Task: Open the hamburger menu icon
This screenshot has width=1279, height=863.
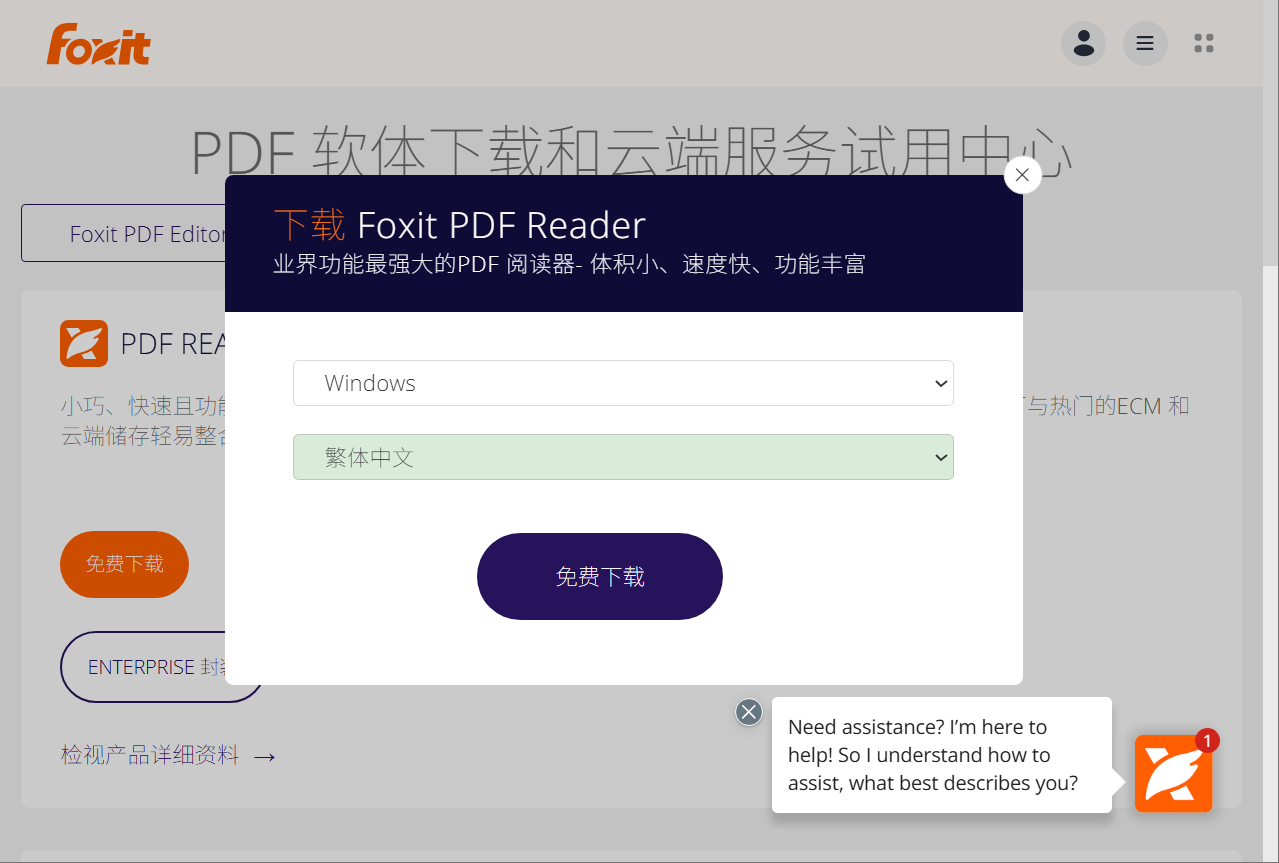Action: [x=1145, y=44]
